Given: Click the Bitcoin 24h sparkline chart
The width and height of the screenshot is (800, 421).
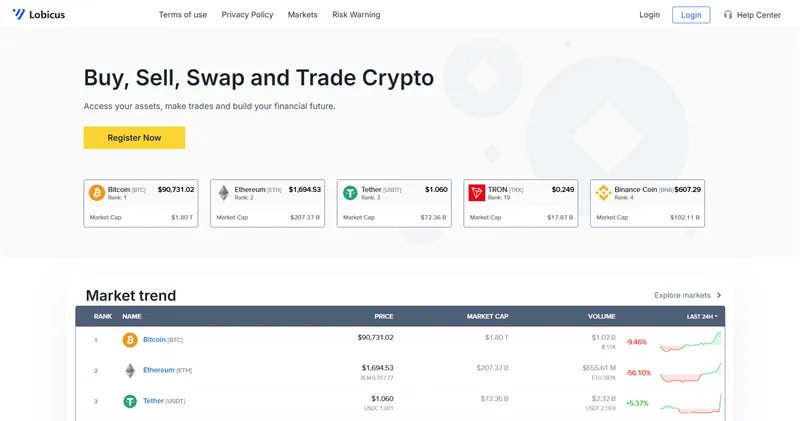Looking at the screenshot, I should (x=691, y=342).
